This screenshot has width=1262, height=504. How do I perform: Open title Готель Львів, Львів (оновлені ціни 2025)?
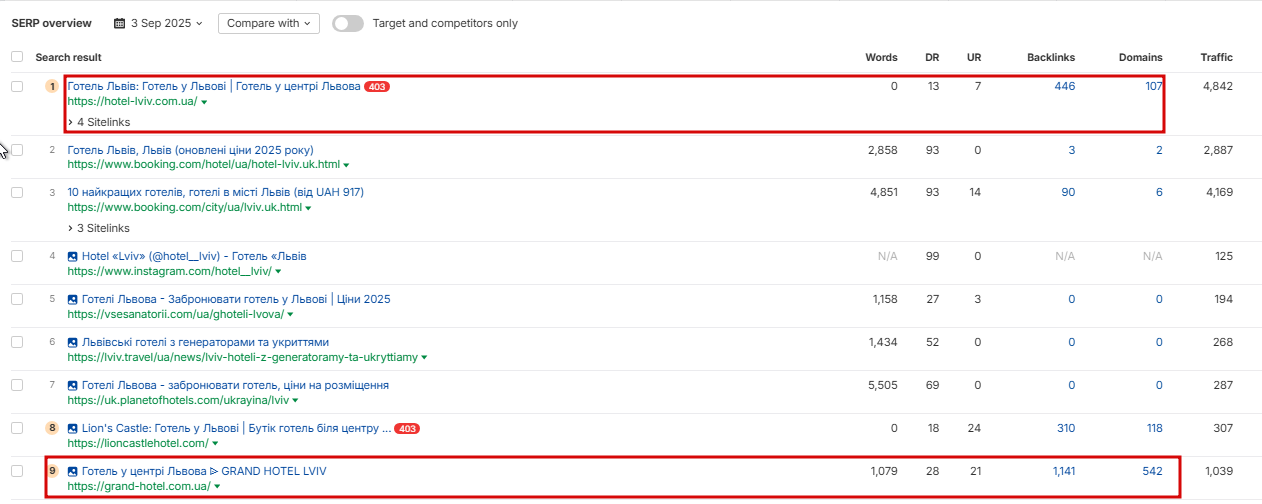(x=190, y=150)
